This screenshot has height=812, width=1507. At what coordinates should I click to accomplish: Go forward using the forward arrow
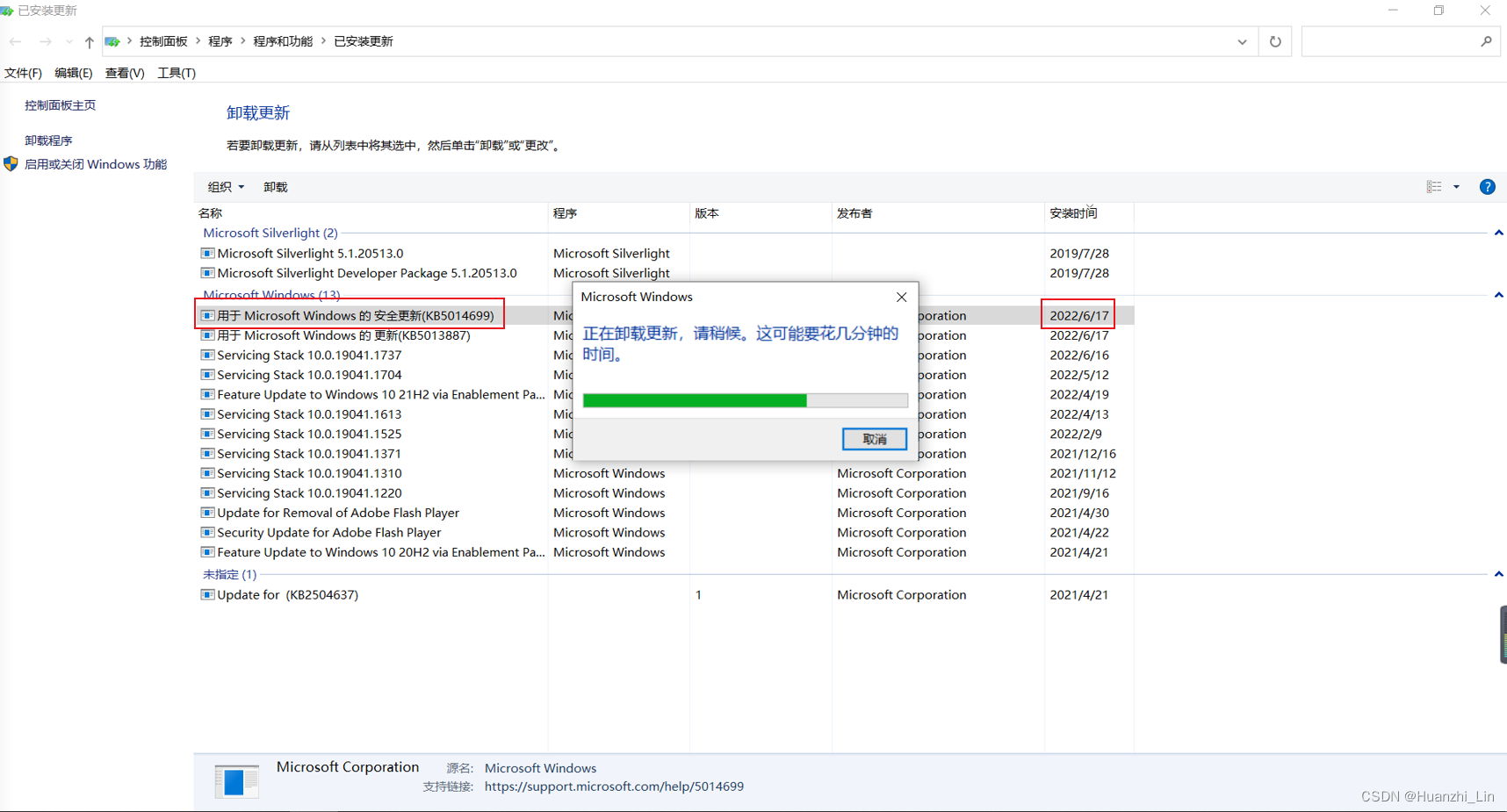(x=45, y=41)
